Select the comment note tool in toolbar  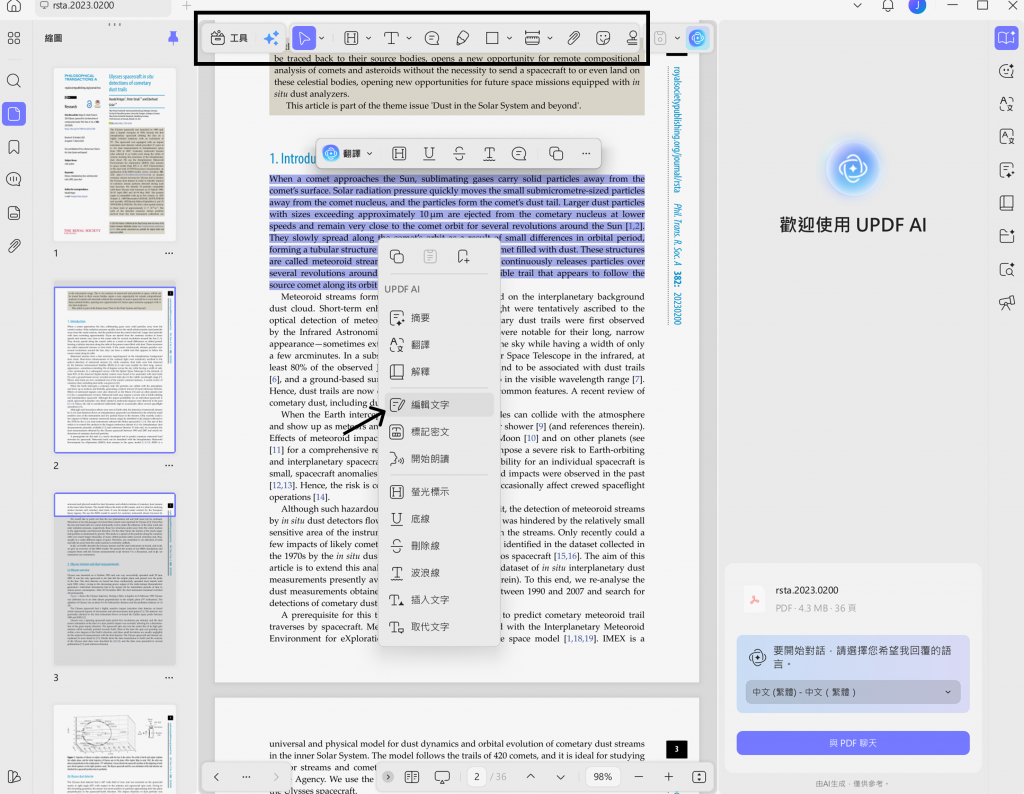[x=432, y=38]
